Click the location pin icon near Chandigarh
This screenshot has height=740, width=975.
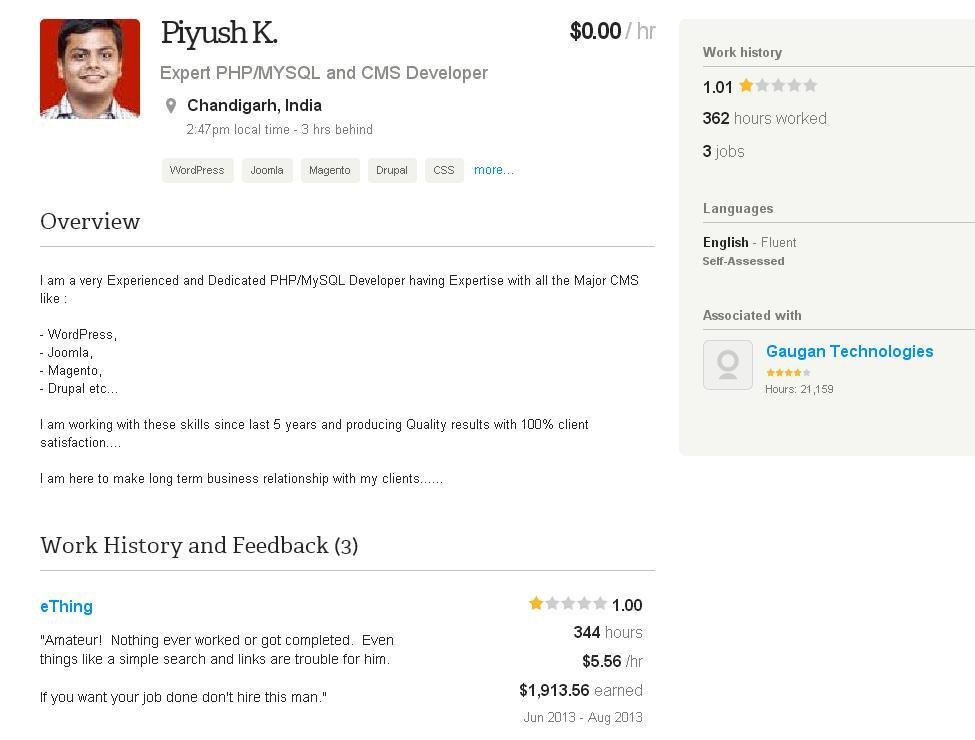[x=171, y=106]
